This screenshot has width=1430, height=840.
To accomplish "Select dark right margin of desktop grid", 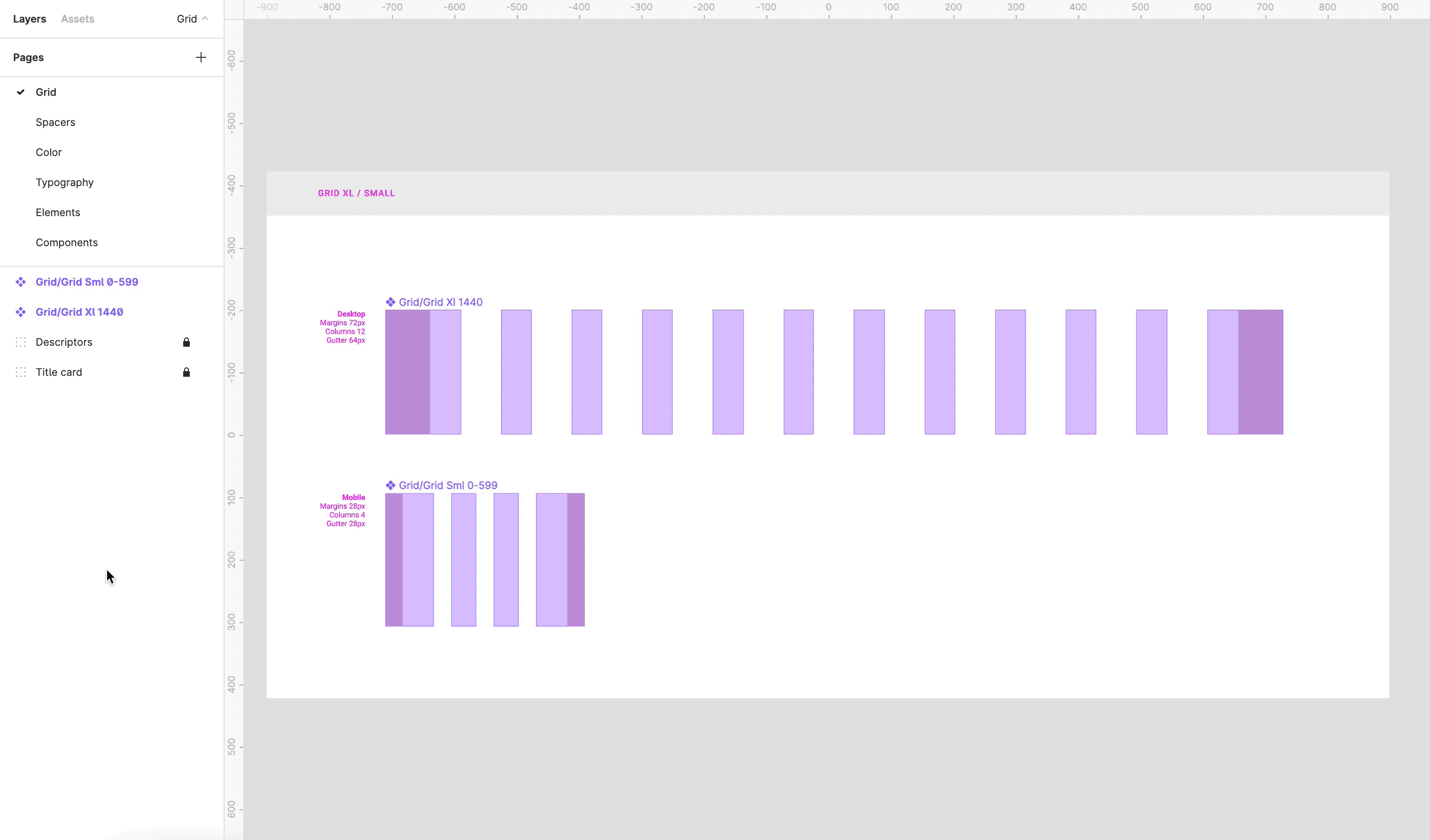I will click(1260, 372).
